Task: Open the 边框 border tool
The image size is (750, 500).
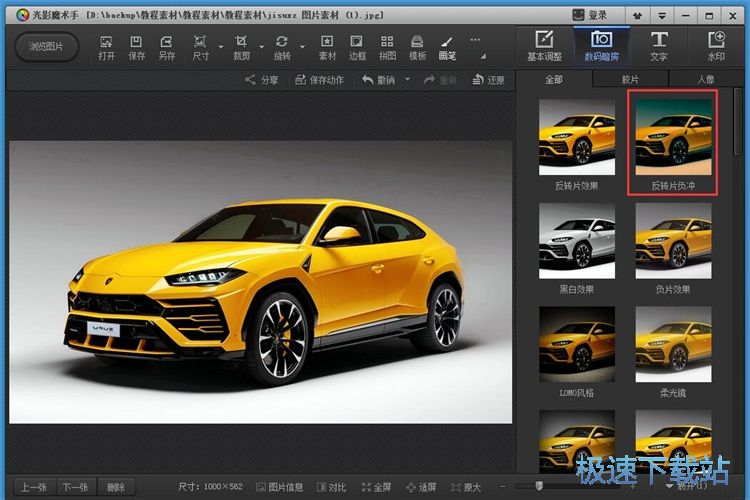Action: pyautogui.click(x=357, y=48)
